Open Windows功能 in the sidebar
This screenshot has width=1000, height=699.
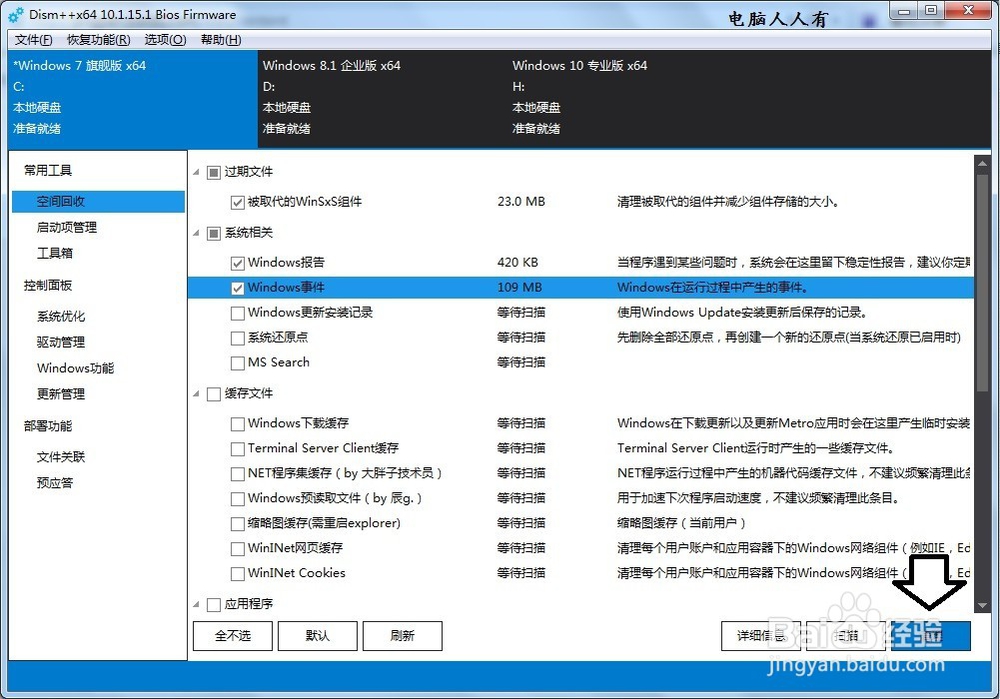point(75,368)
